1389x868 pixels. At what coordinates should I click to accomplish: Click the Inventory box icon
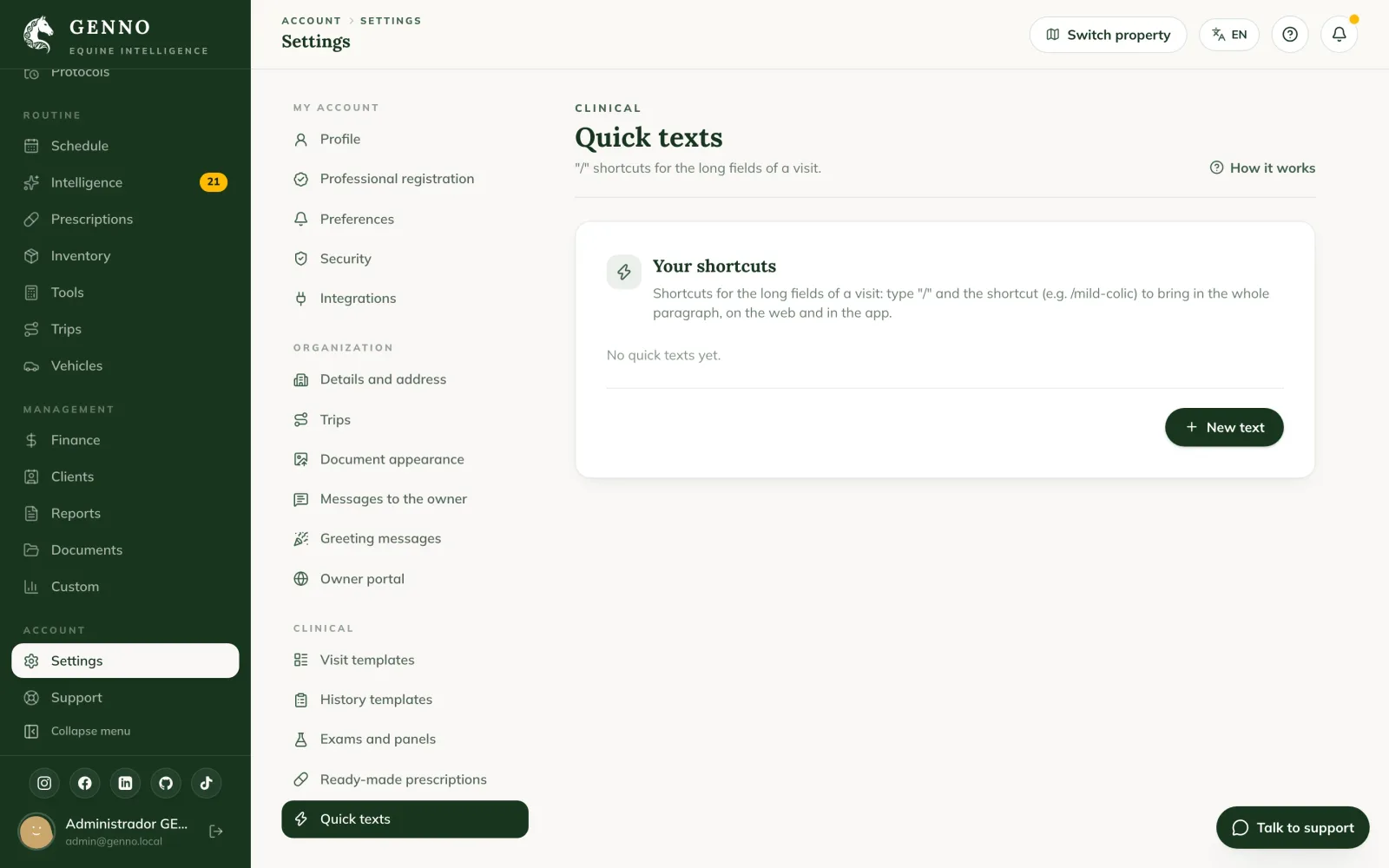[31, 256]
